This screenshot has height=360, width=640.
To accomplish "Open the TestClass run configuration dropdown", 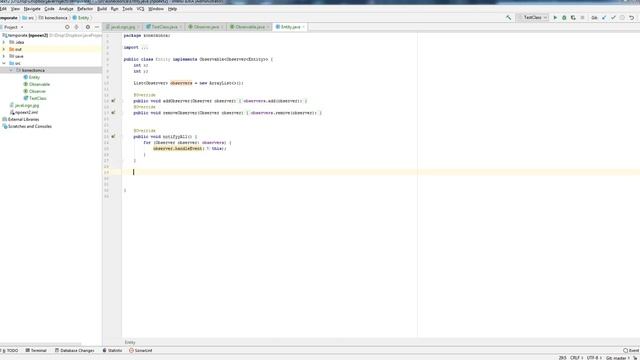I will 532,18.
